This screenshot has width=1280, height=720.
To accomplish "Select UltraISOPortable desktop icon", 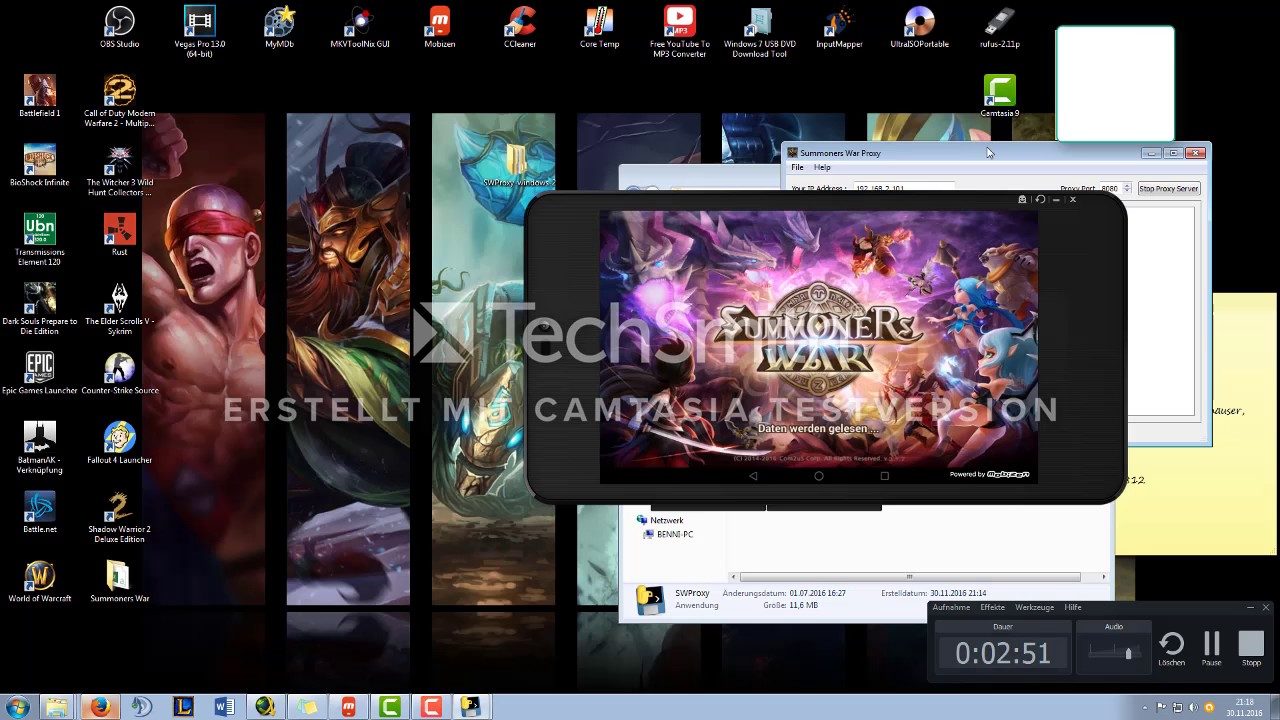I will point(919,27).
